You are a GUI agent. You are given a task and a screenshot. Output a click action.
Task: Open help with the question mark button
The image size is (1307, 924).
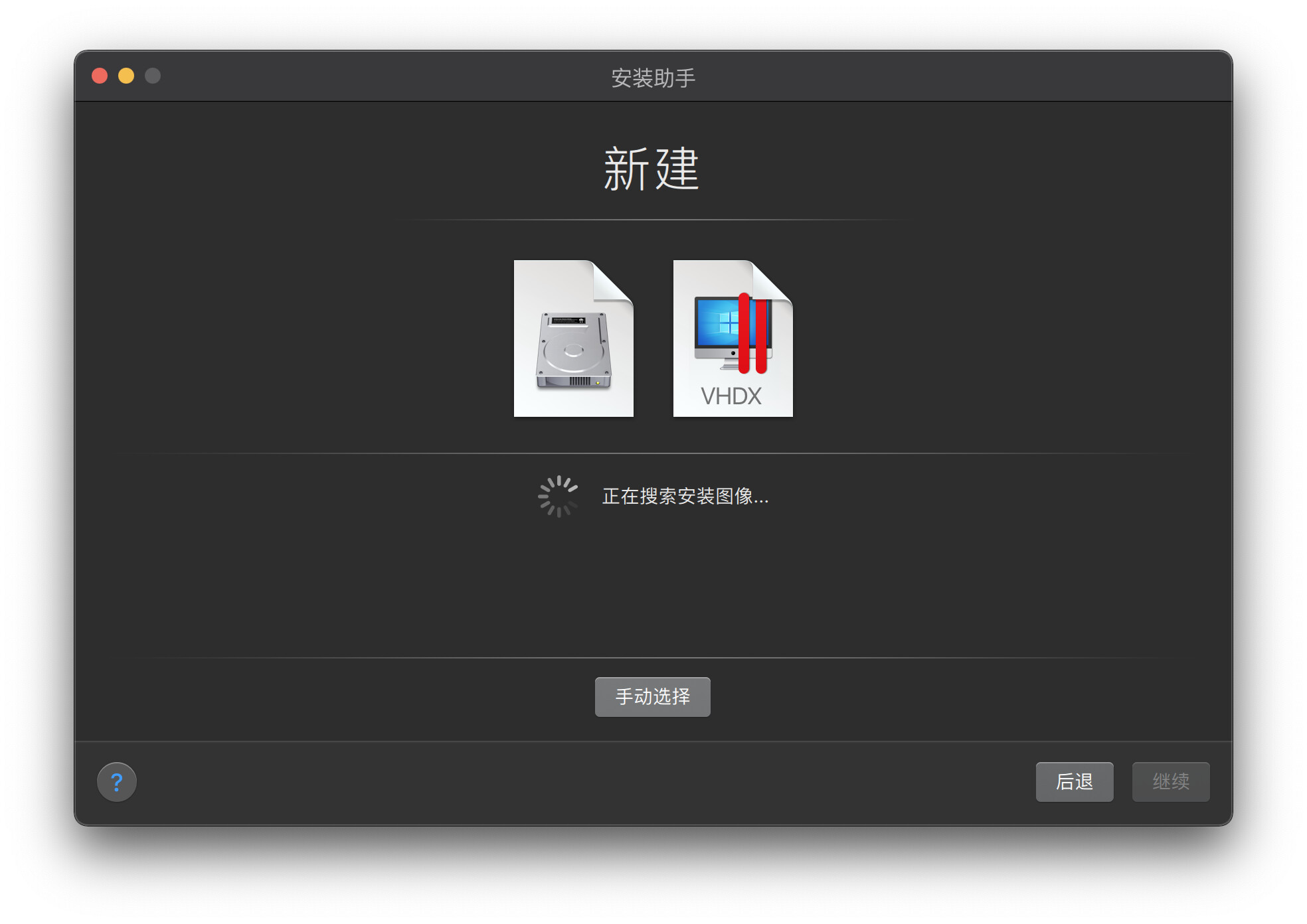(117, 782)
